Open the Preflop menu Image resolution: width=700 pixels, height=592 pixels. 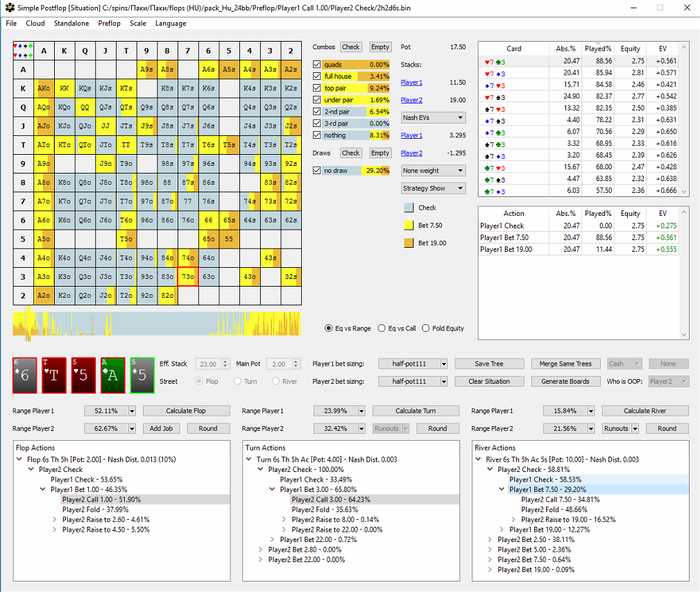(109, 23)
